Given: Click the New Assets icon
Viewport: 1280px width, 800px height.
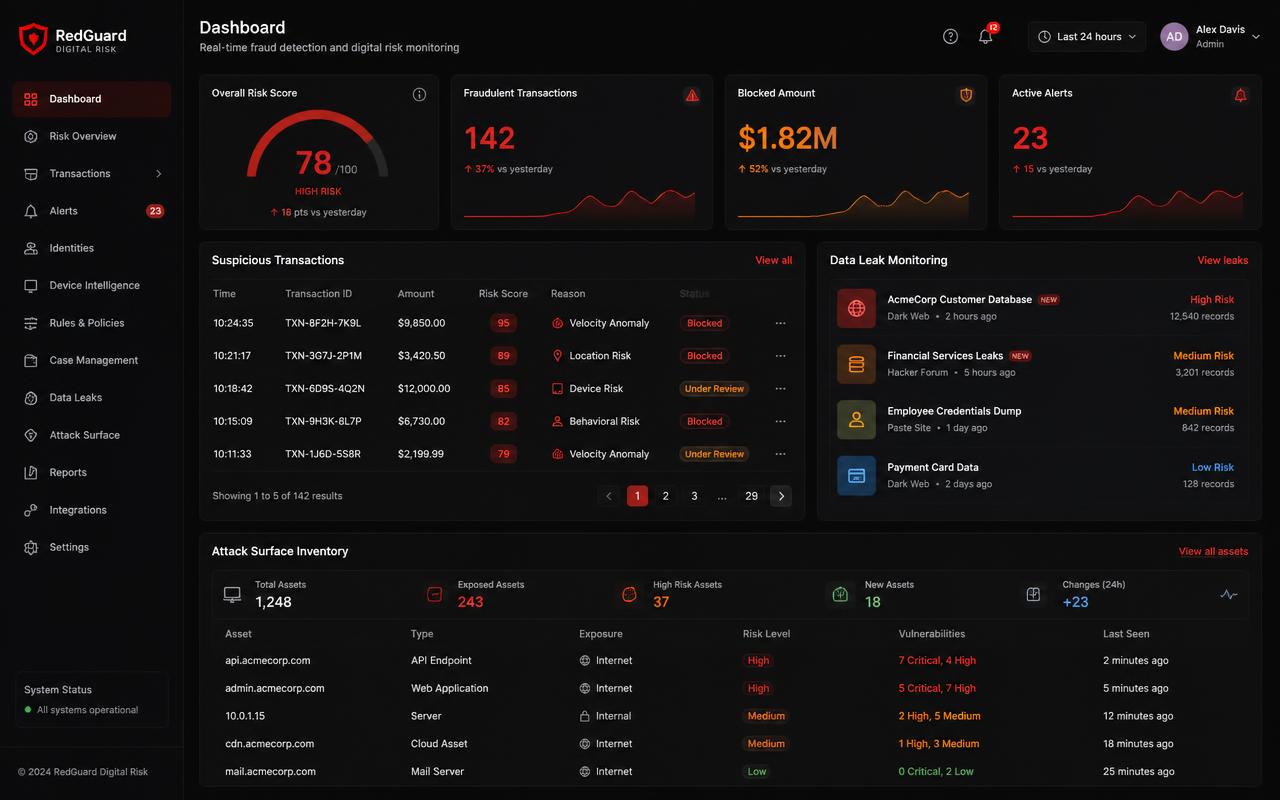Looking at the screenshot, I should [x=840, y=594].
